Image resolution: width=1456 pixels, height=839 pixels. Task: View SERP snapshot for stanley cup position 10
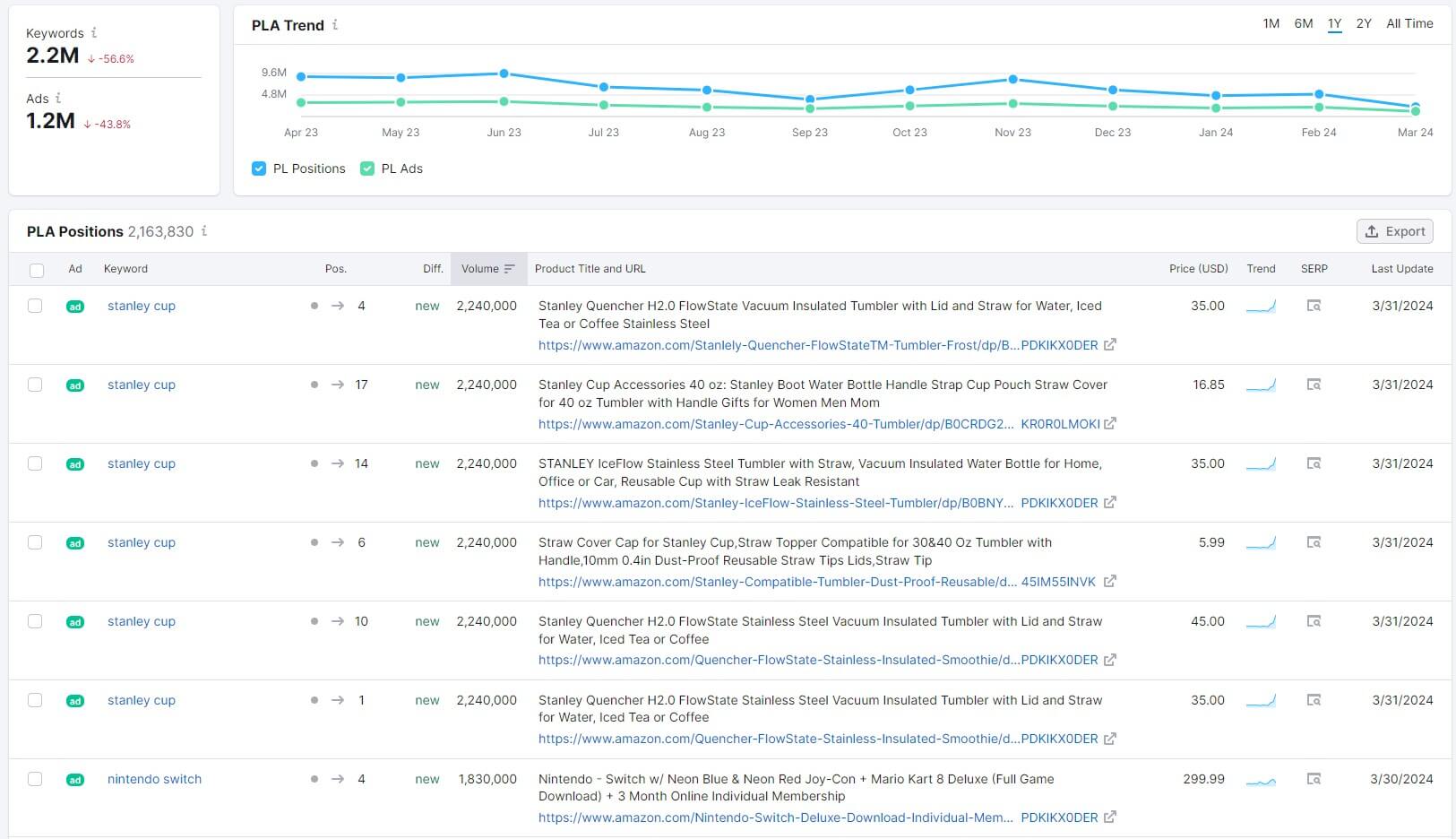point(1314,621)
